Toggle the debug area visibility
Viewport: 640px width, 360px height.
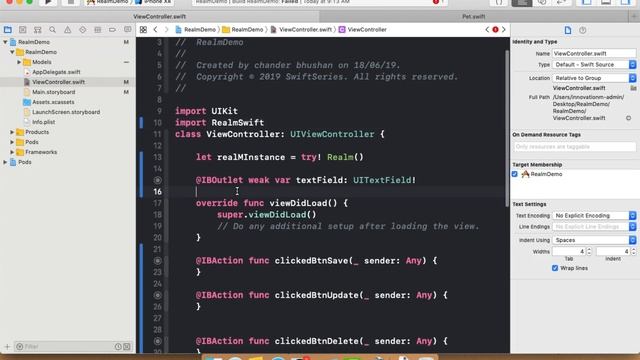click(606, 2)
